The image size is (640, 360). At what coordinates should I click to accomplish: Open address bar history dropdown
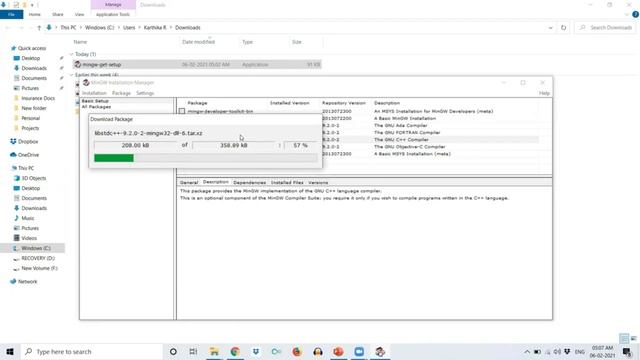[x=551, y=28]
